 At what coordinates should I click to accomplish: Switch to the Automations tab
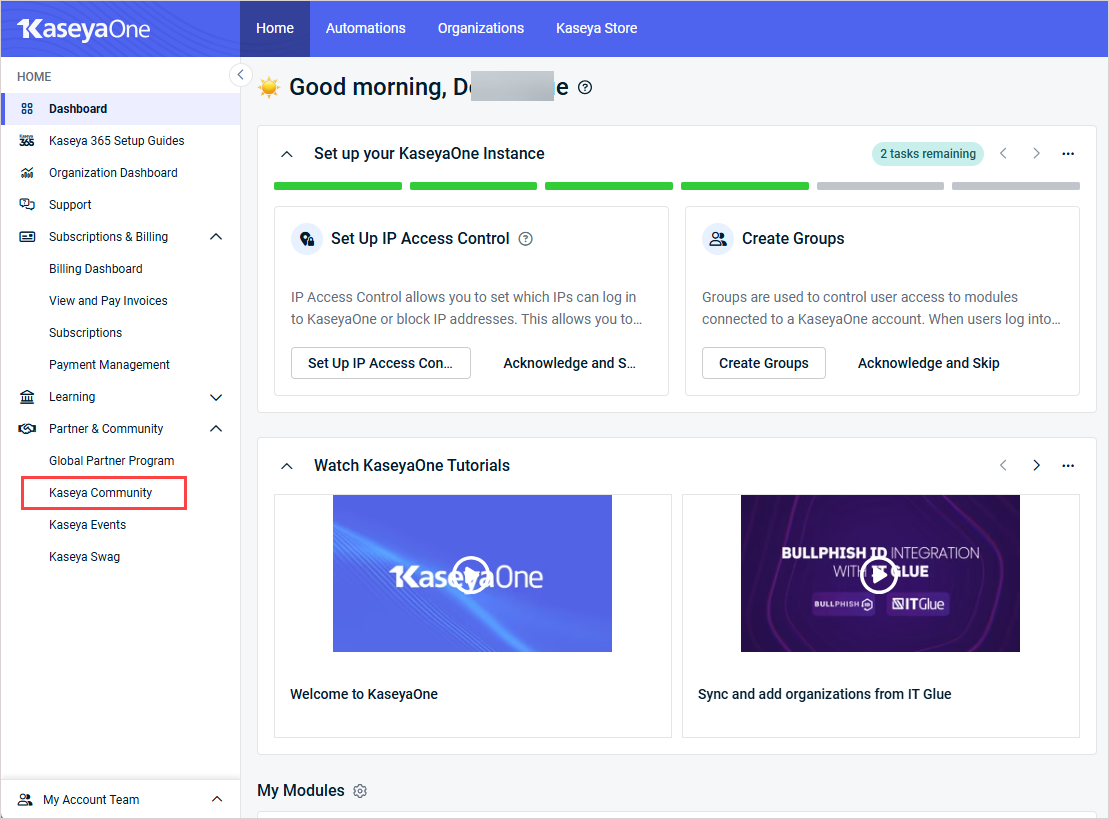pos(365,28)
